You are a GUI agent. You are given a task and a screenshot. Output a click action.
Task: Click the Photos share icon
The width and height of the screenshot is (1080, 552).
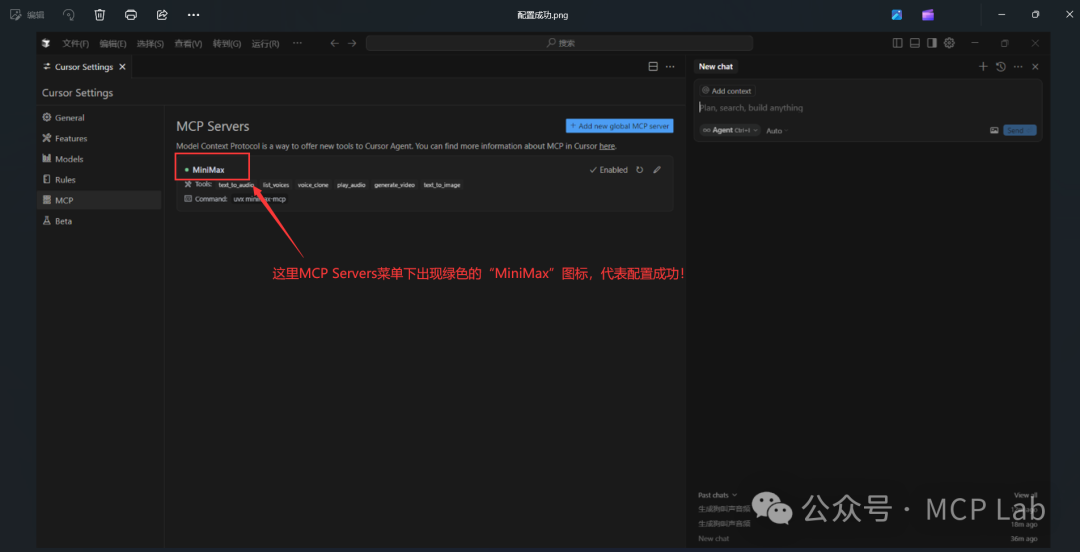[162, 14]
